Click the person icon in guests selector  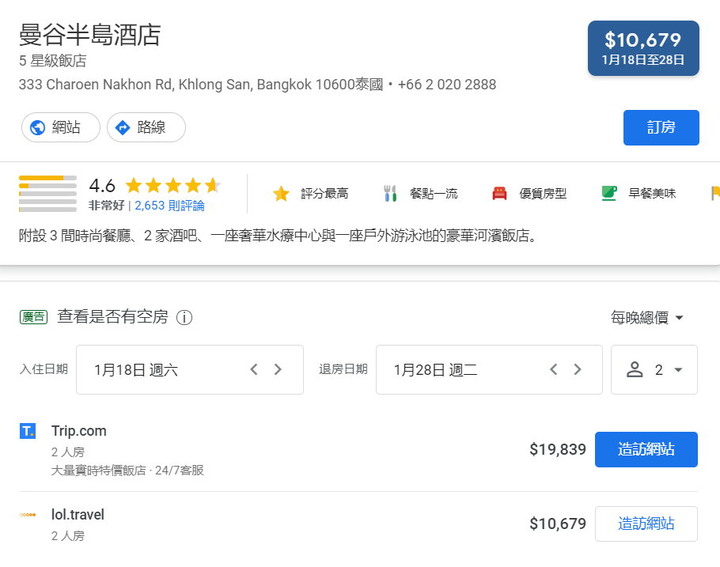coord(635,370)
